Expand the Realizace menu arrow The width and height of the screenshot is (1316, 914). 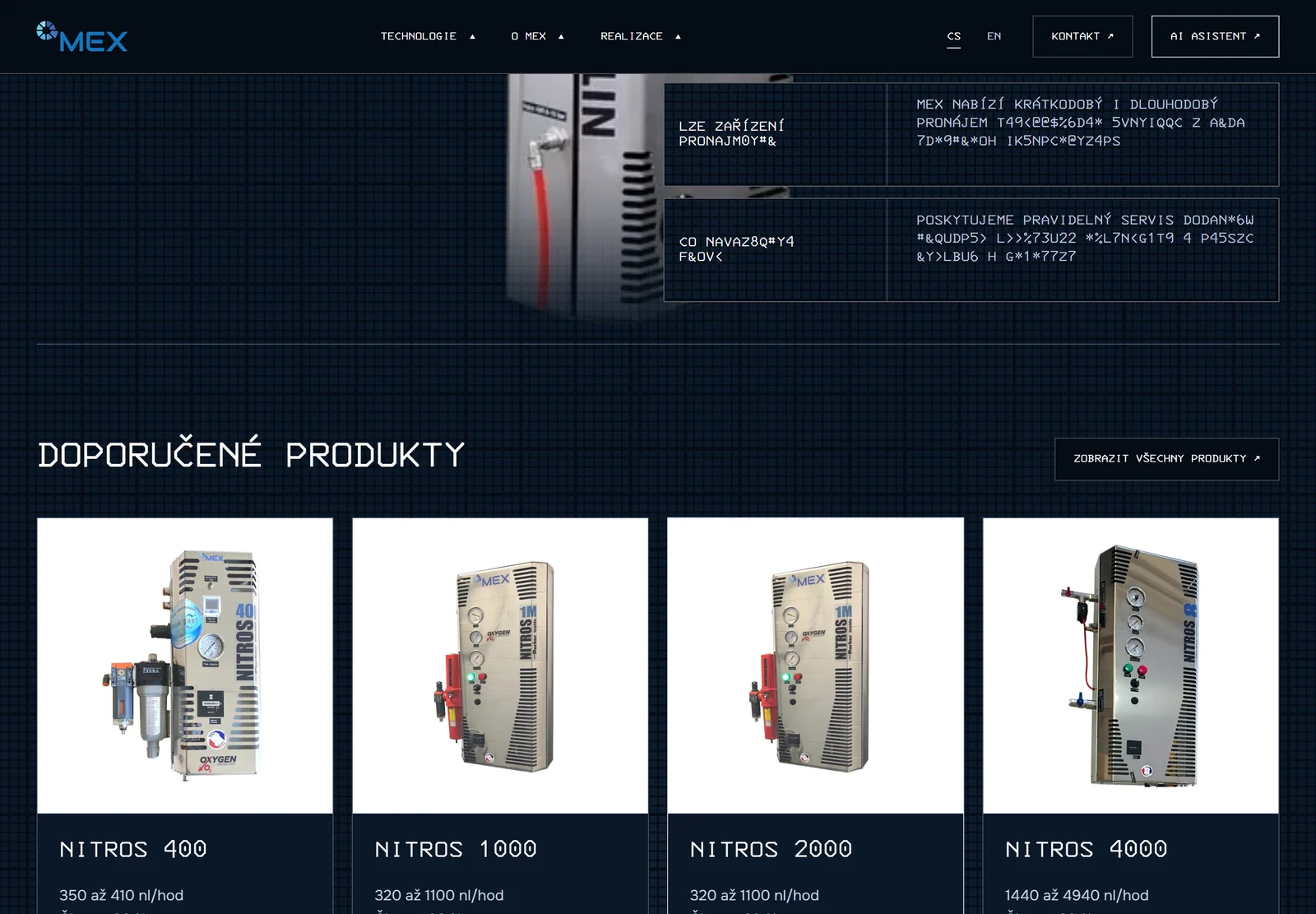tap(678, 37)
